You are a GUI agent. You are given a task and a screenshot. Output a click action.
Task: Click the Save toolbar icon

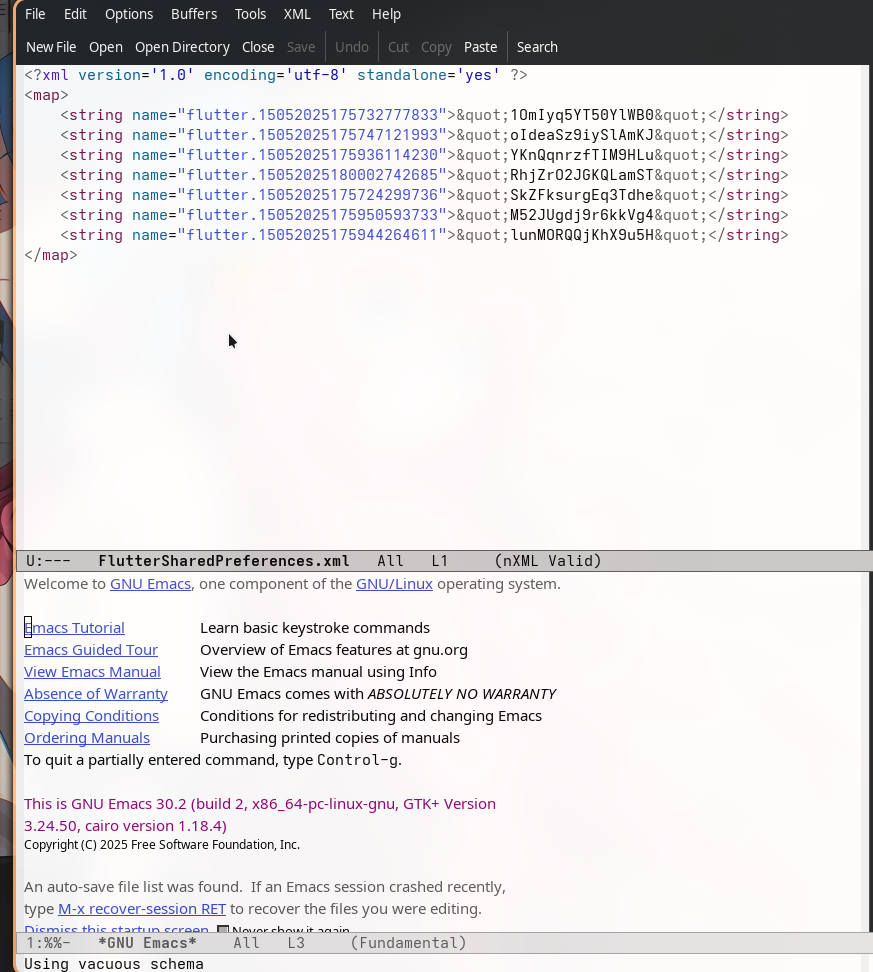pyautogui.click(x=300, y=47)
